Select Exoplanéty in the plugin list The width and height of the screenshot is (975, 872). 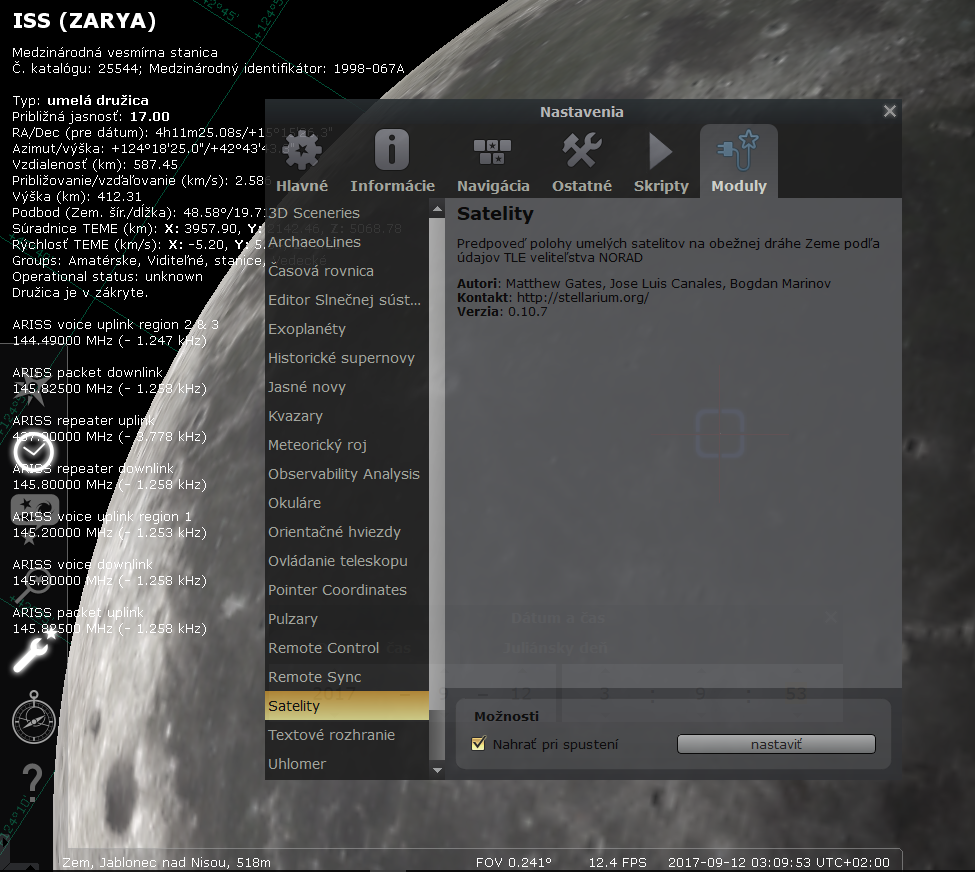[x=307, y=329]
